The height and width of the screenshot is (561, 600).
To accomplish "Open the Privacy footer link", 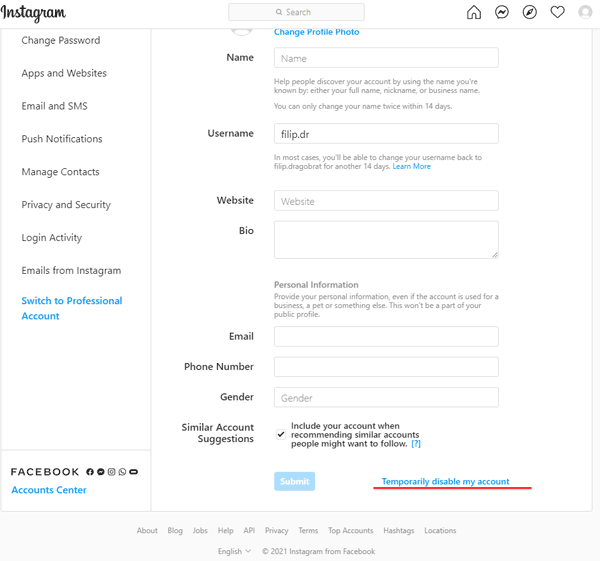I will [x=277, y=530].
